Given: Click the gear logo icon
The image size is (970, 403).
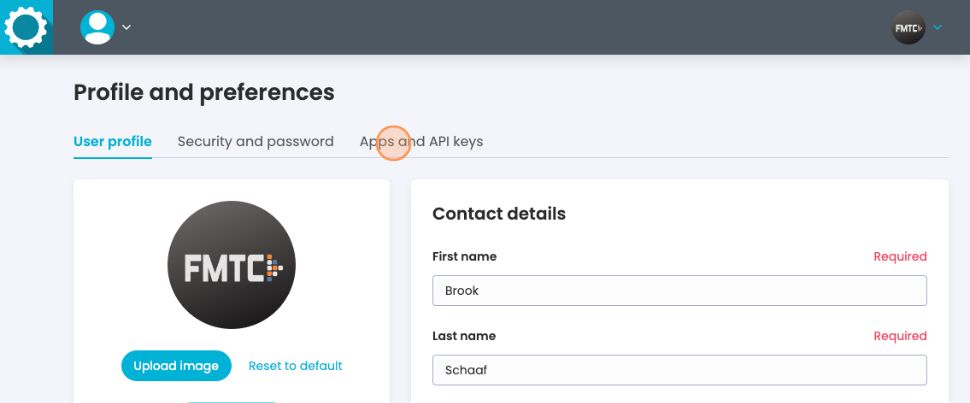Looking at the screenshot, I should [26, 27].
